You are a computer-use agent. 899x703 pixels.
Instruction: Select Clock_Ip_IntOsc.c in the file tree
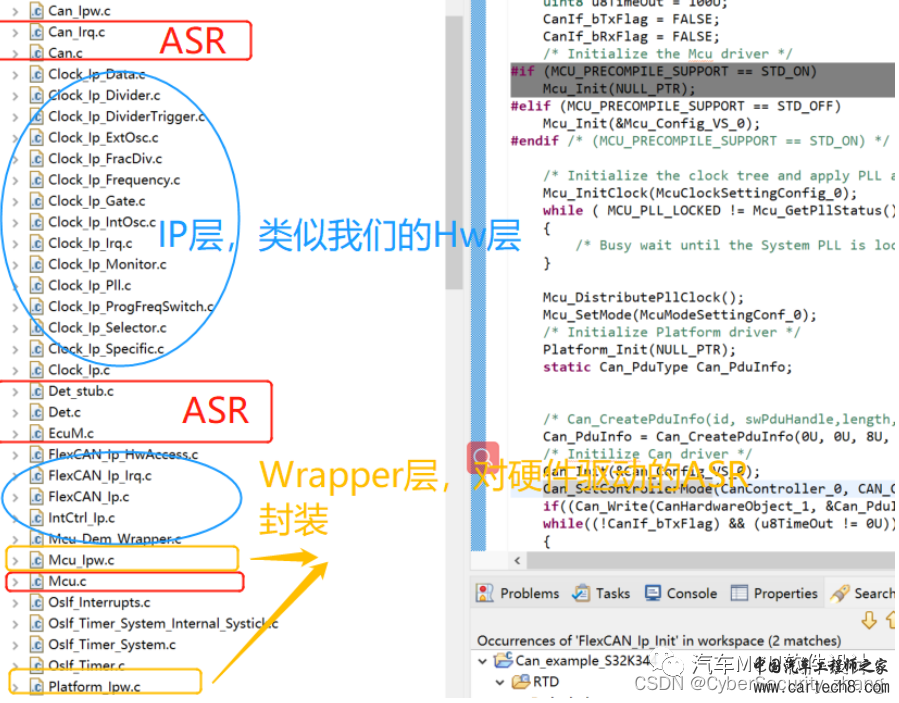pos(102,222)
